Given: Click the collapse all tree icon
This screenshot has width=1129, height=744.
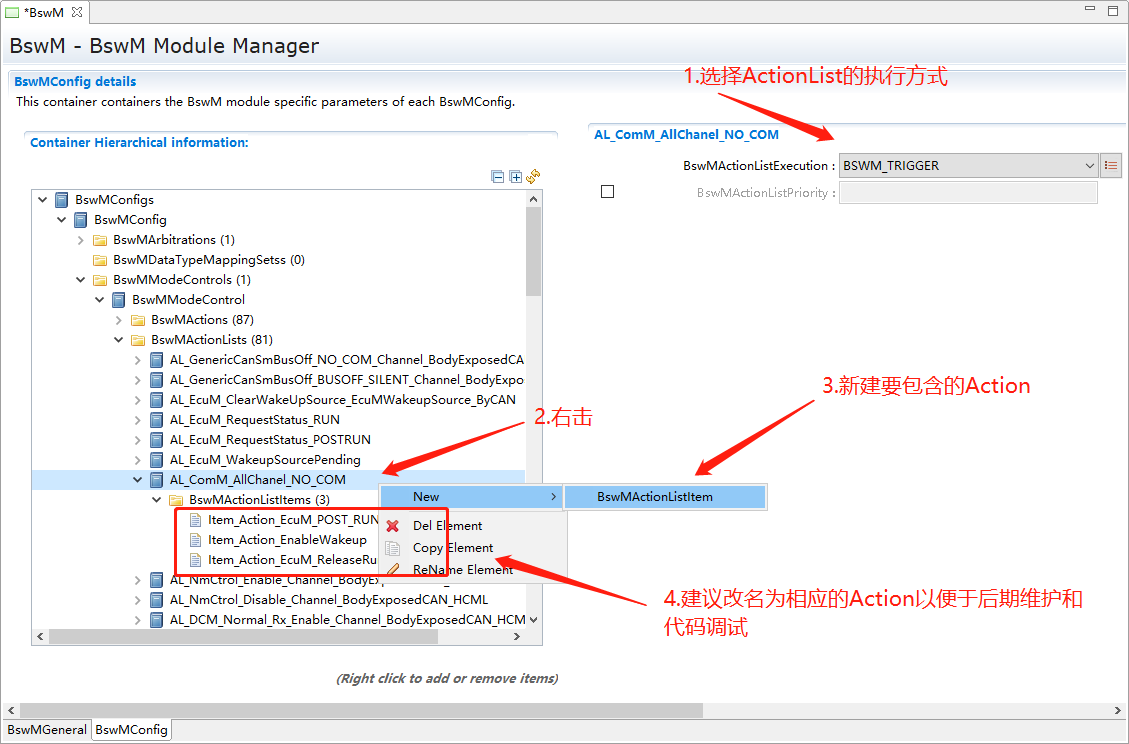Looking at the screenshot, I should point(498,177).
